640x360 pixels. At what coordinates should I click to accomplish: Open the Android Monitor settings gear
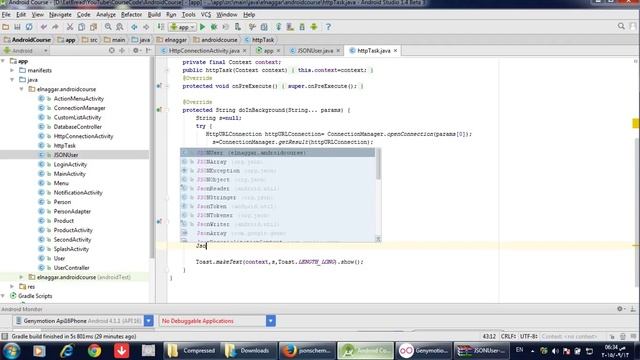click(x=620, y=309)
